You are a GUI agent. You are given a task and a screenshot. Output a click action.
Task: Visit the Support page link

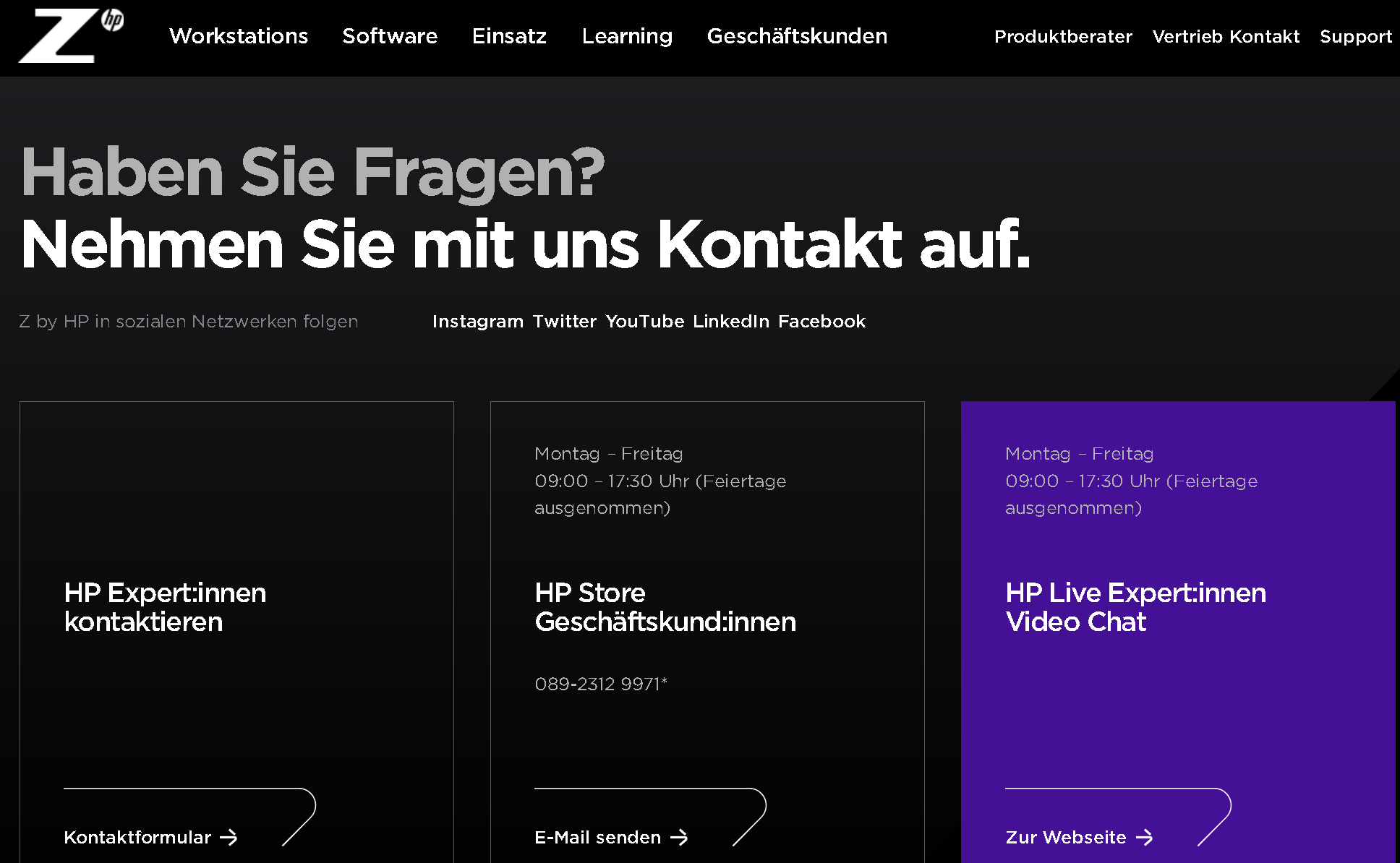pos(1355,37)
